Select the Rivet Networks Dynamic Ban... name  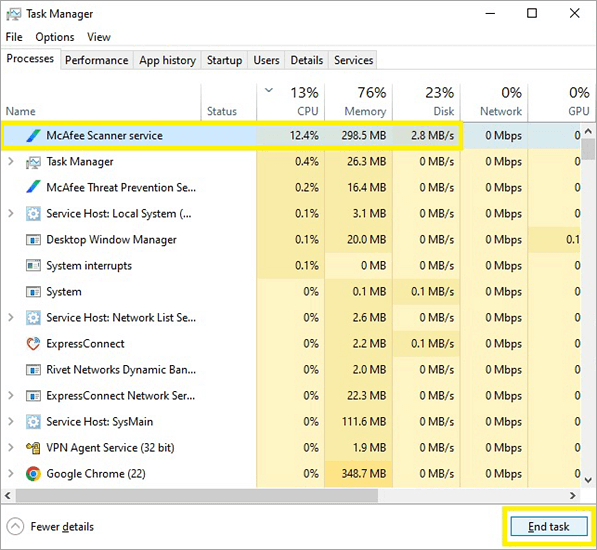[x=121, y=370]
